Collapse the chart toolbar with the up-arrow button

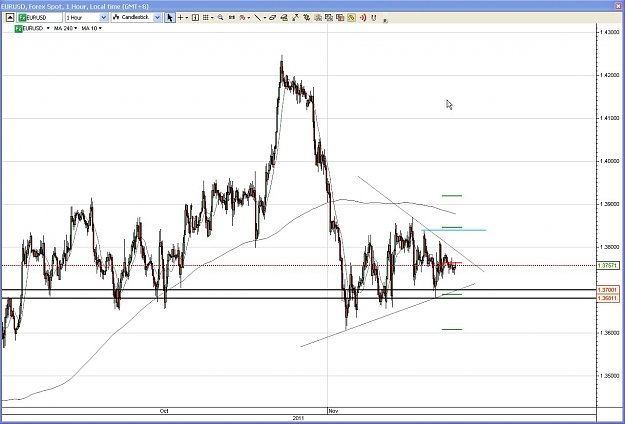(10, 18)
